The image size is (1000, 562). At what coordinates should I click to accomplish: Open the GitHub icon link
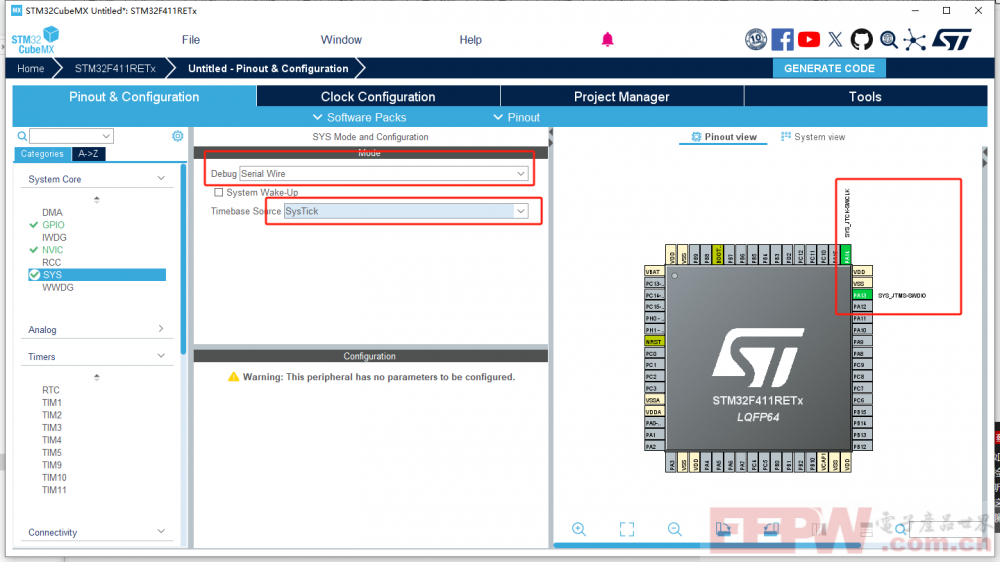point(861,40)
